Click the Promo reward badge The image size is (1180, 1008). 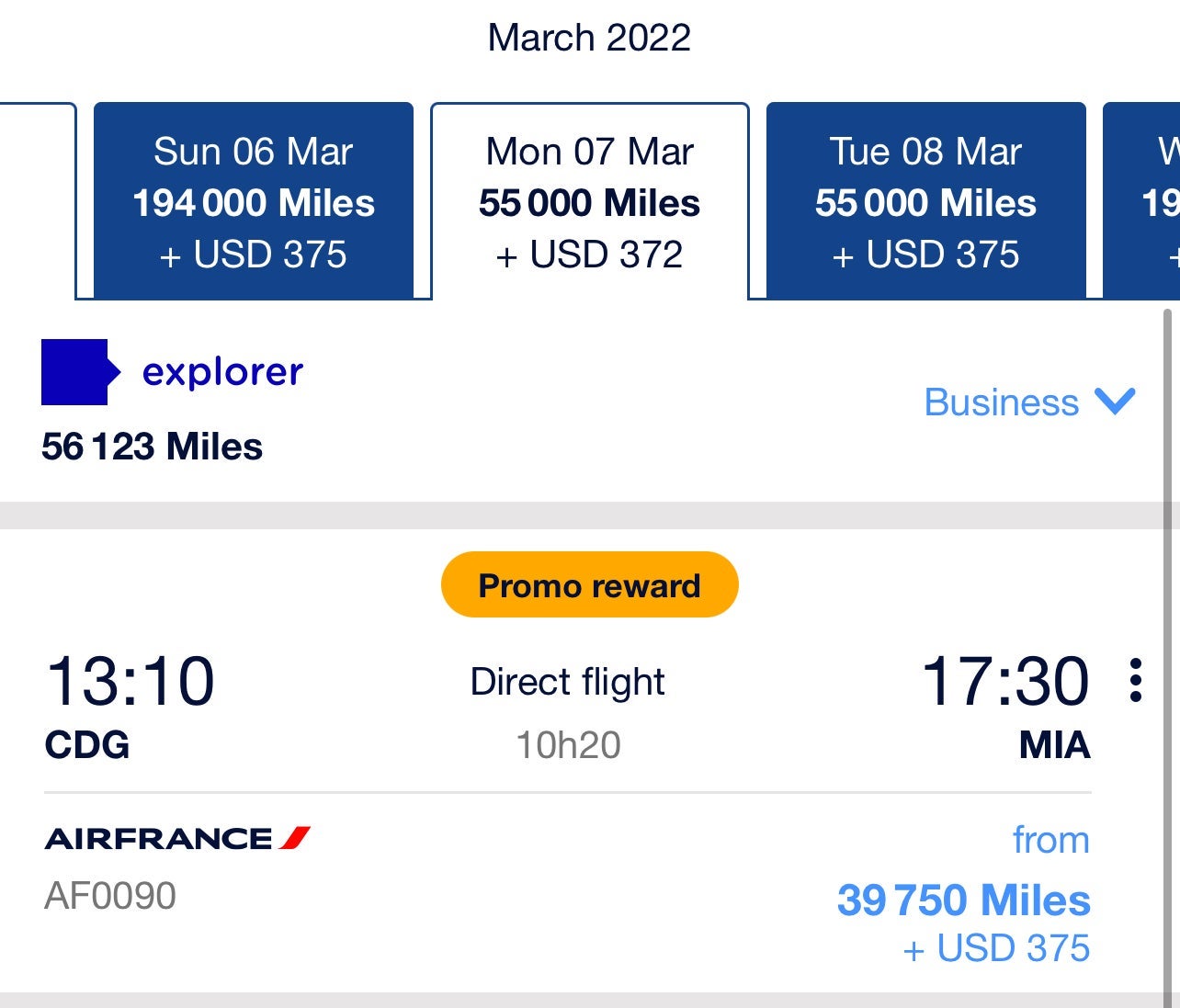pos(589,583)
